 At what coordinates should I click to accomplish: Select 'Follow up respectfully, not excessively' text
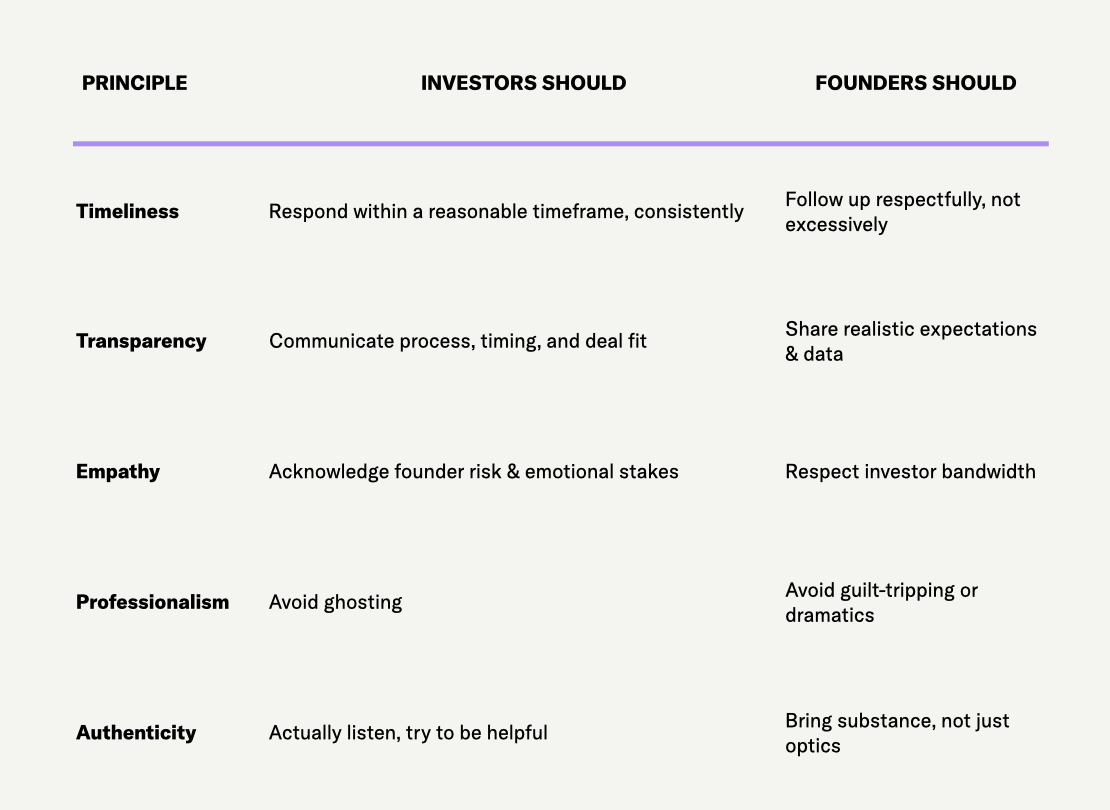902,211
